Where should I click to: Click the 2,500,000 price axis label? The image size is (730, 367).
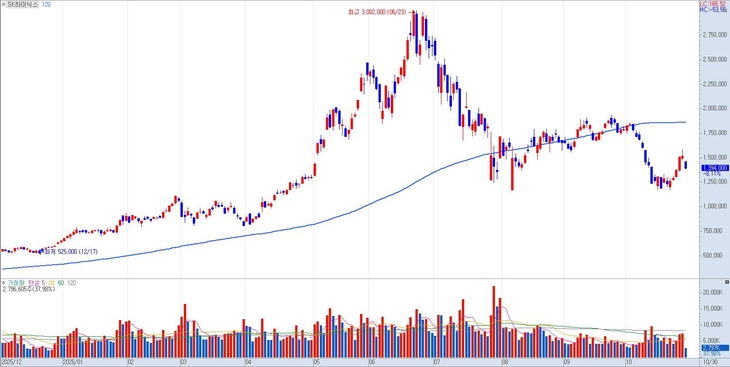(716, 60)
